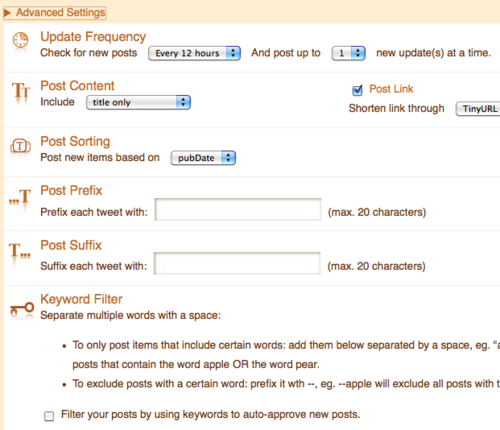Click the clock icon beside Update Frequency
The image size is (500, 430).
click(20, 40)
